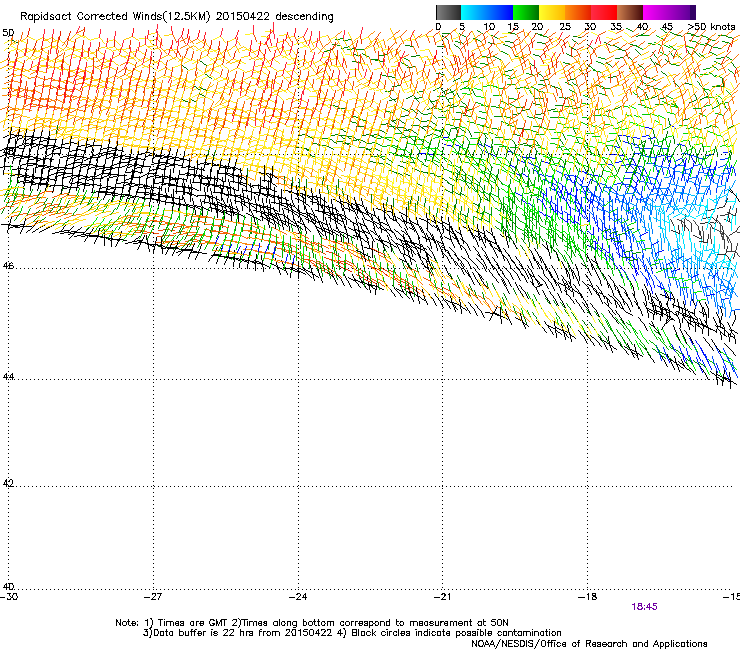Screen dimensions: 740x650
Task: Click the title 'Rapidscat Corrected Winds(12.5KM)'
Action: click(x=115, y=17)
